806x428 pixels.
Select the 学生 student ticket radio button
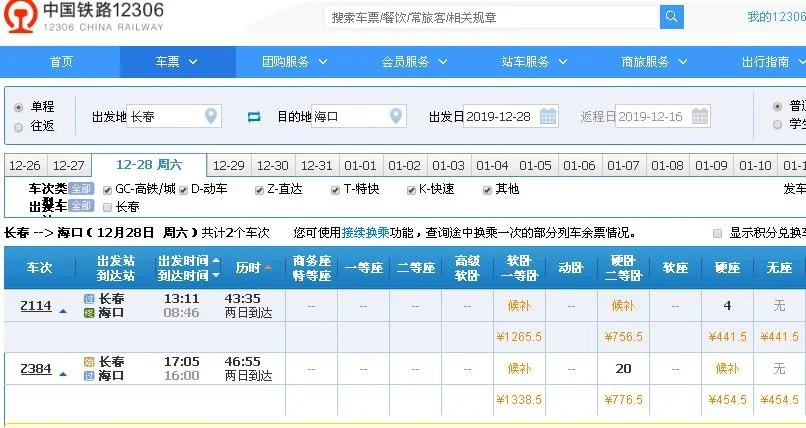777,124
